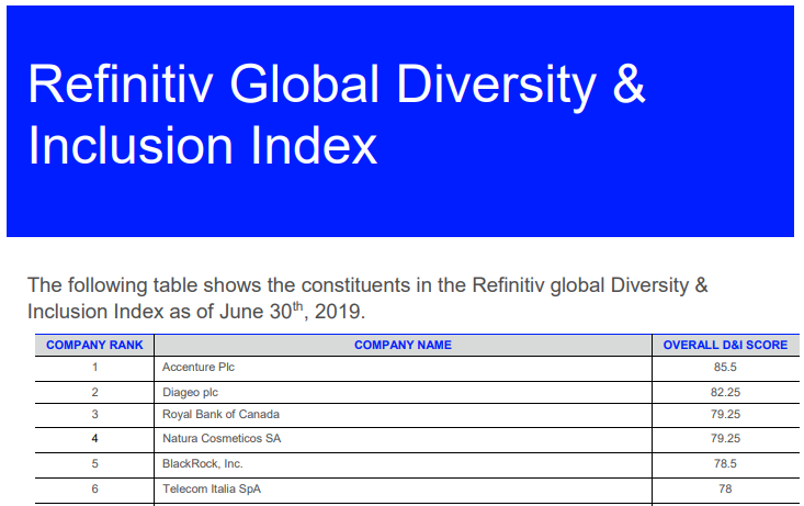Screen dimensions: 804x506
Task: Click rank 2 in the Diageo row
Action: [x=95, y=392]
